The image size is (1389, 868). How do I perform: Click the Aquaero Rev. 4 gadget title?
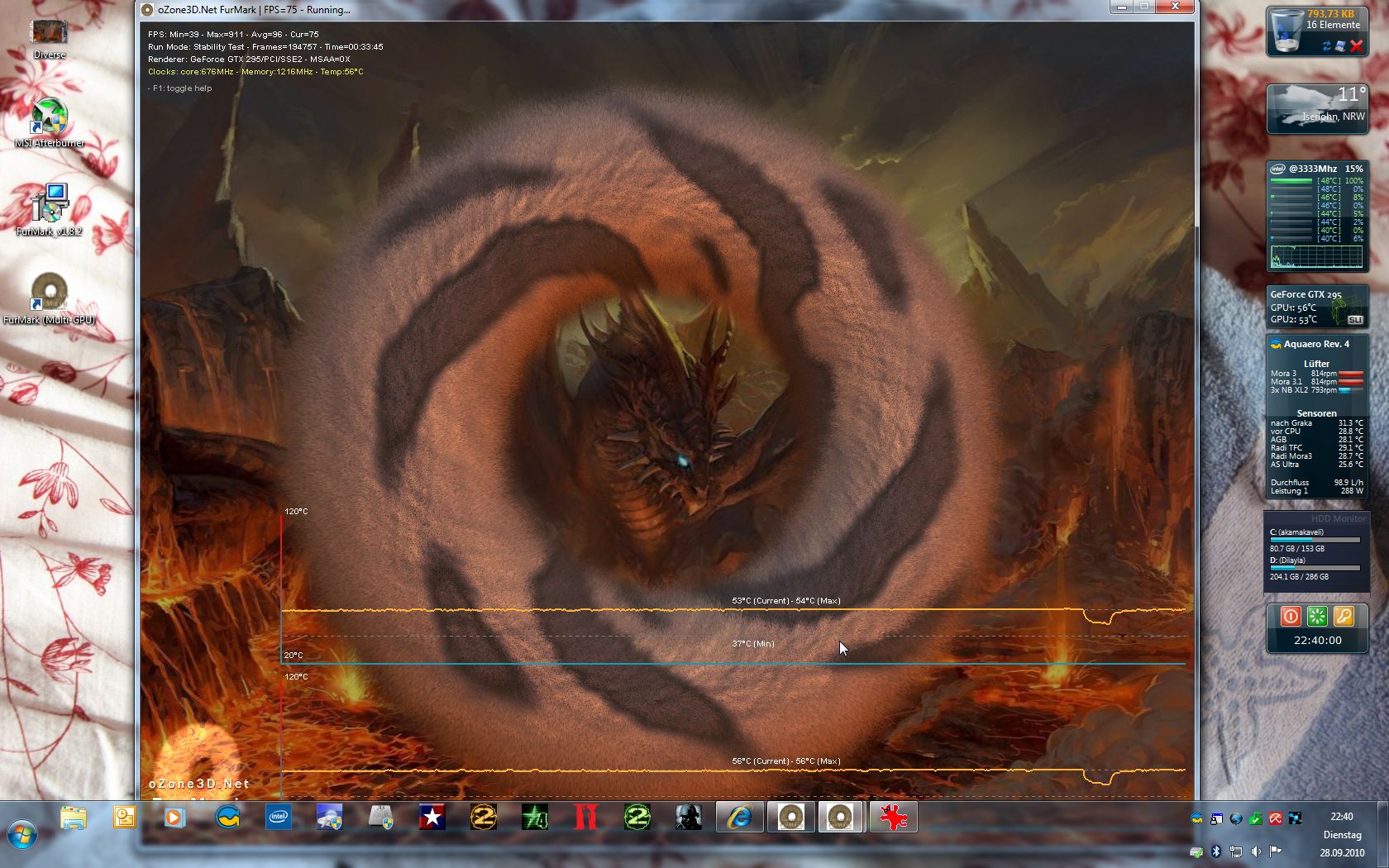tap(1316, 344)
